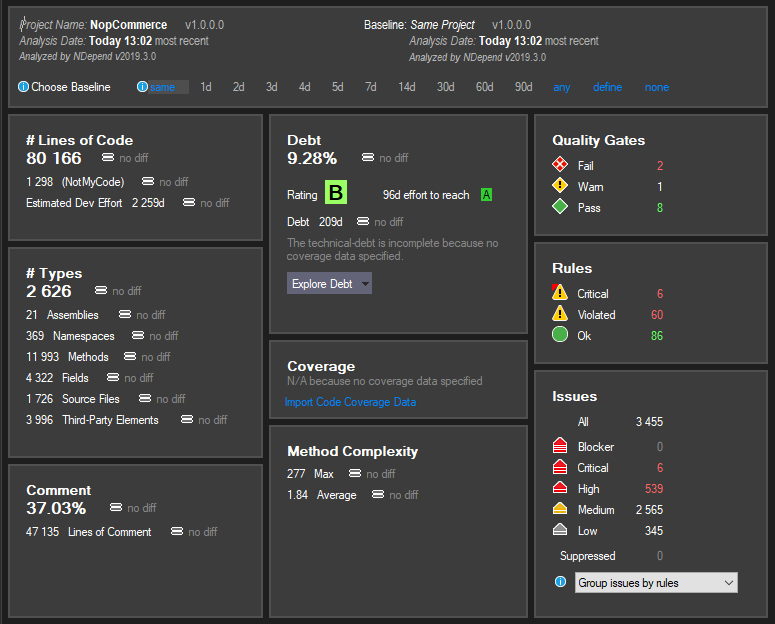Viewport: 775px width, 624px height.
Task: Click the 3 996 Third-Party Elements entry
Action: pos(92,420)
